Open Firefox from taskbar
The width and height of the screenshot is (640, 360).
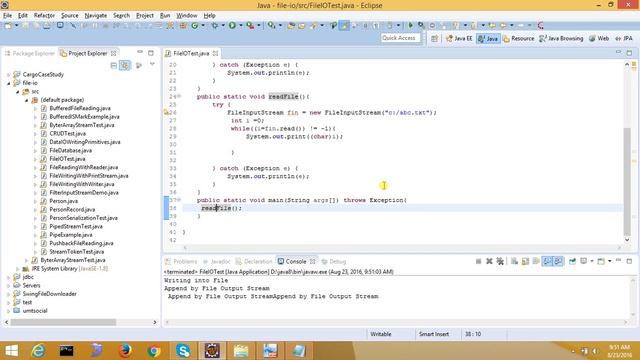[125, 351]
